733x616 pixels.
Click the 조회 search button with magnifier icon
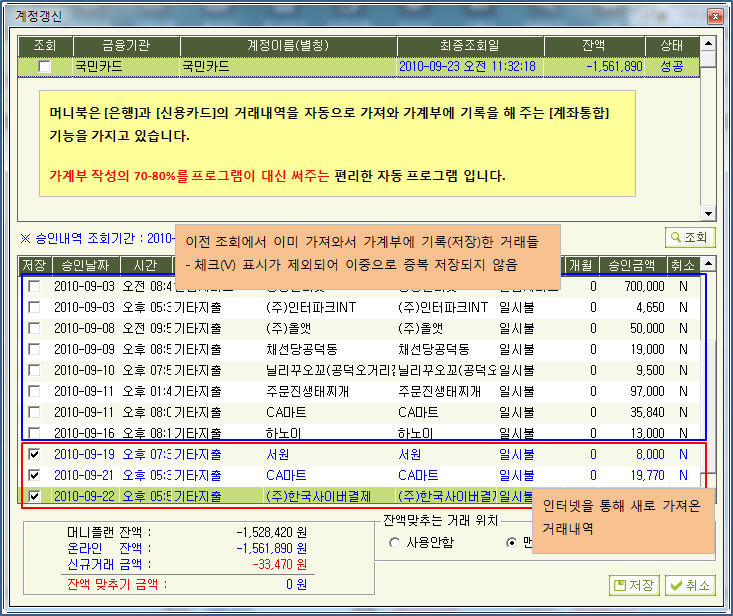click(689, 238)
